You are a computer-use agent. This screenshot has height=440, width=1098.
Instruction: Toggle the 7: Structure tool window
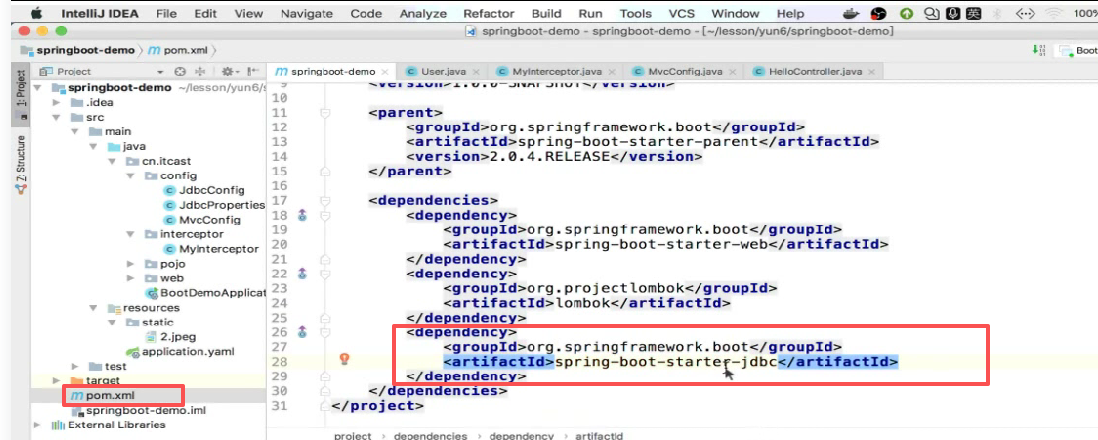pos(21,165)
